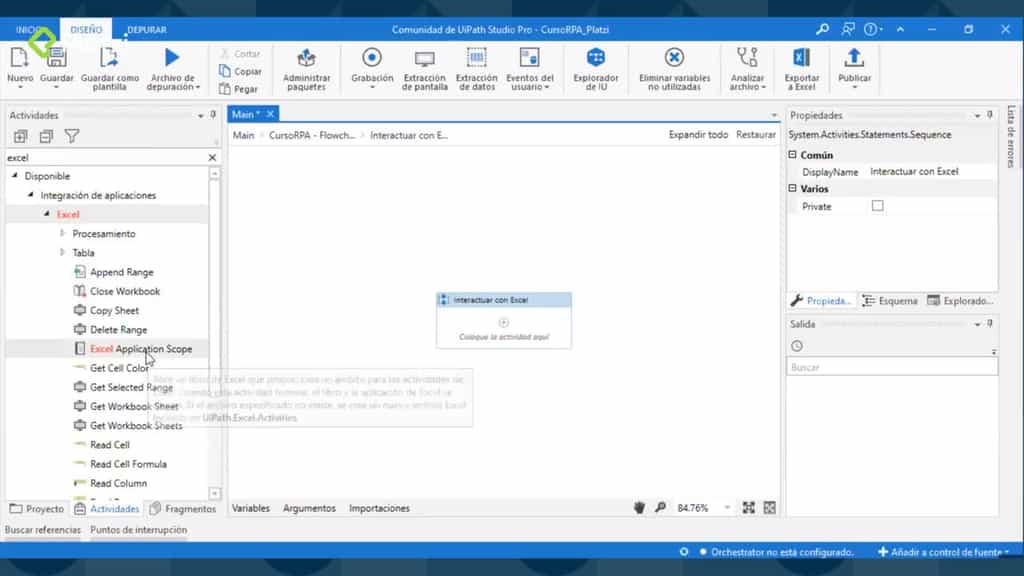Clear the excel search text

(x=212, y=157)
